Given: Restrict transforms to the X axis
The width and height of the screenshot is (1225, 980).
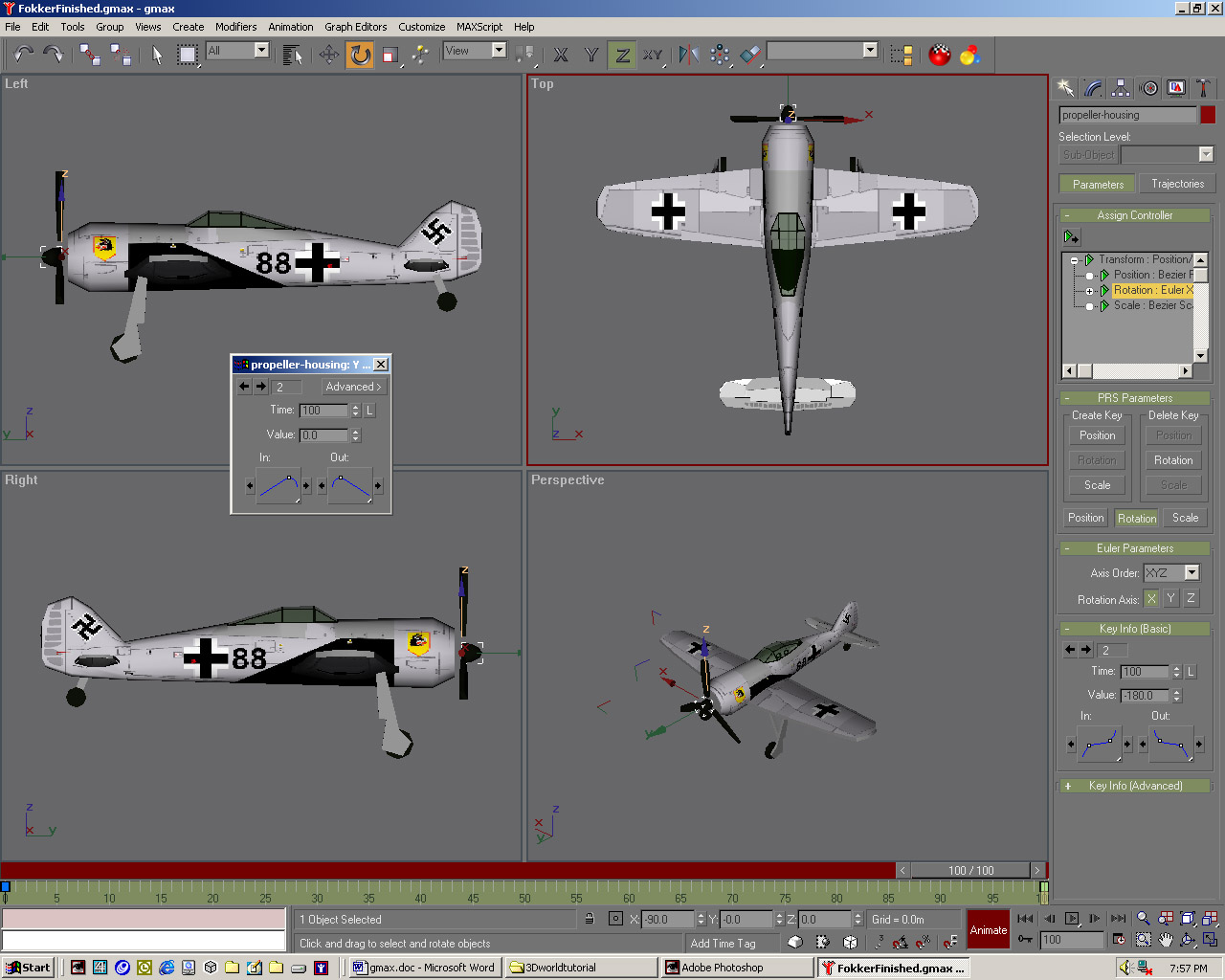Looking at the screenshot, I should coord(561,55).
